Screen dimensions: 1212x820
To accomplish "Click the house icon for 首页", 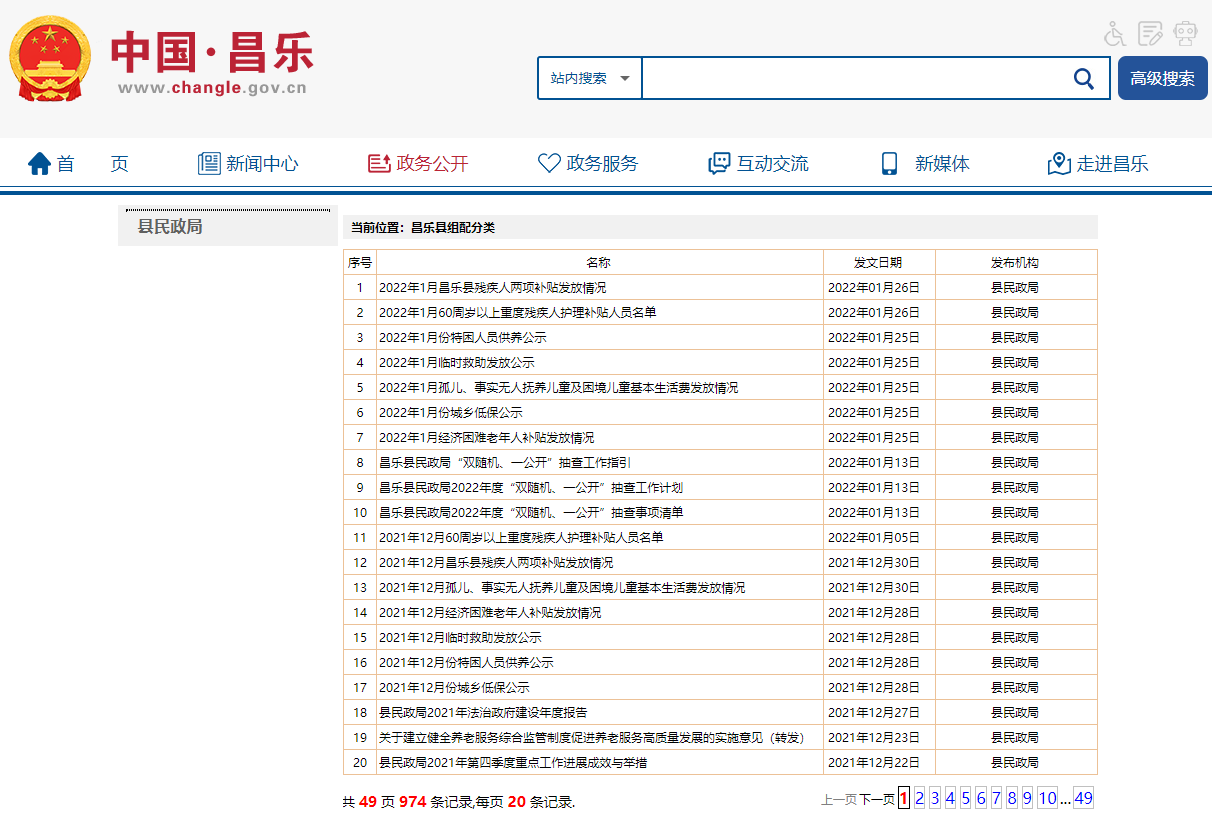I will pos(39,164).
